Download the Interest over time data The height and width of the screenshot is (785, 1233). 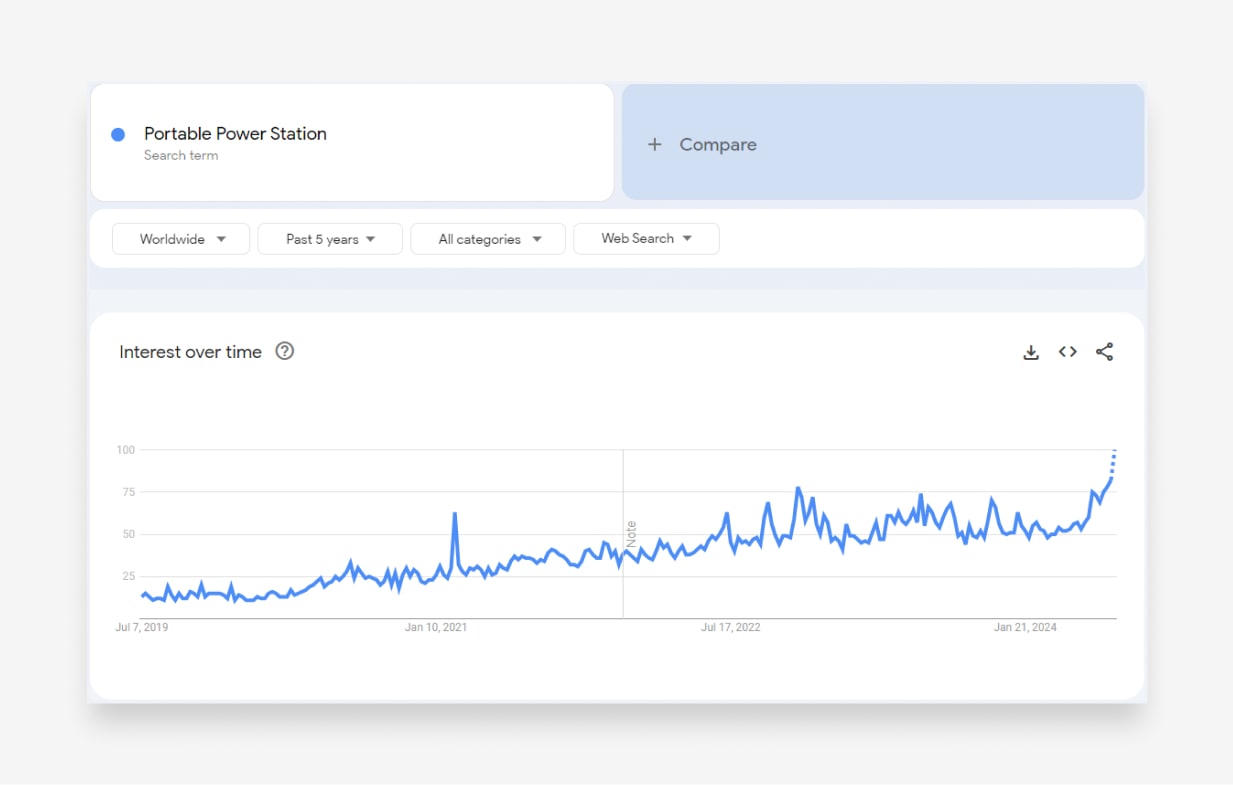(x=1031, y=352)
